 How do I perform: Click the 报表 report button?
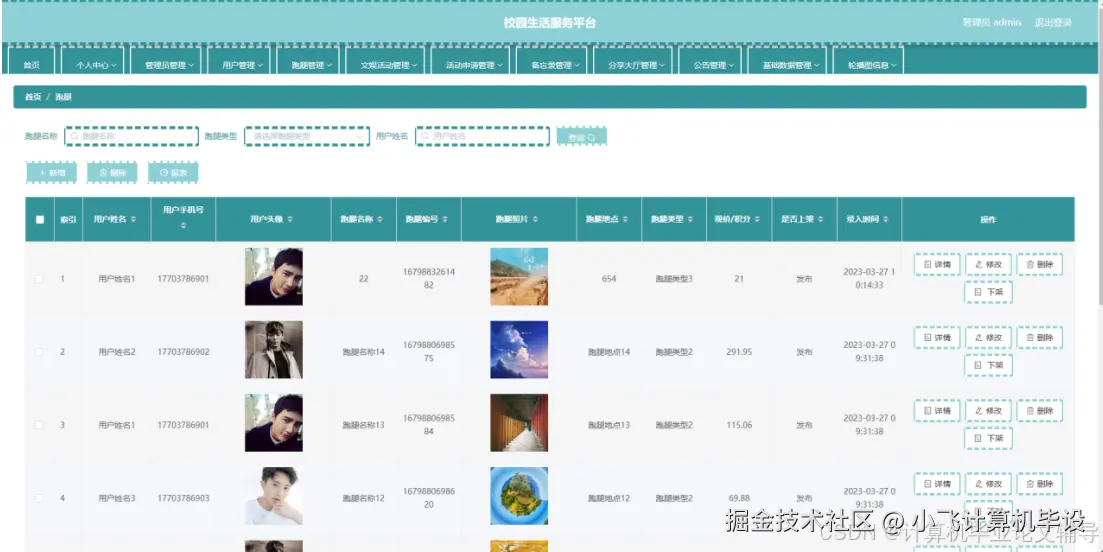click(172, 172)
